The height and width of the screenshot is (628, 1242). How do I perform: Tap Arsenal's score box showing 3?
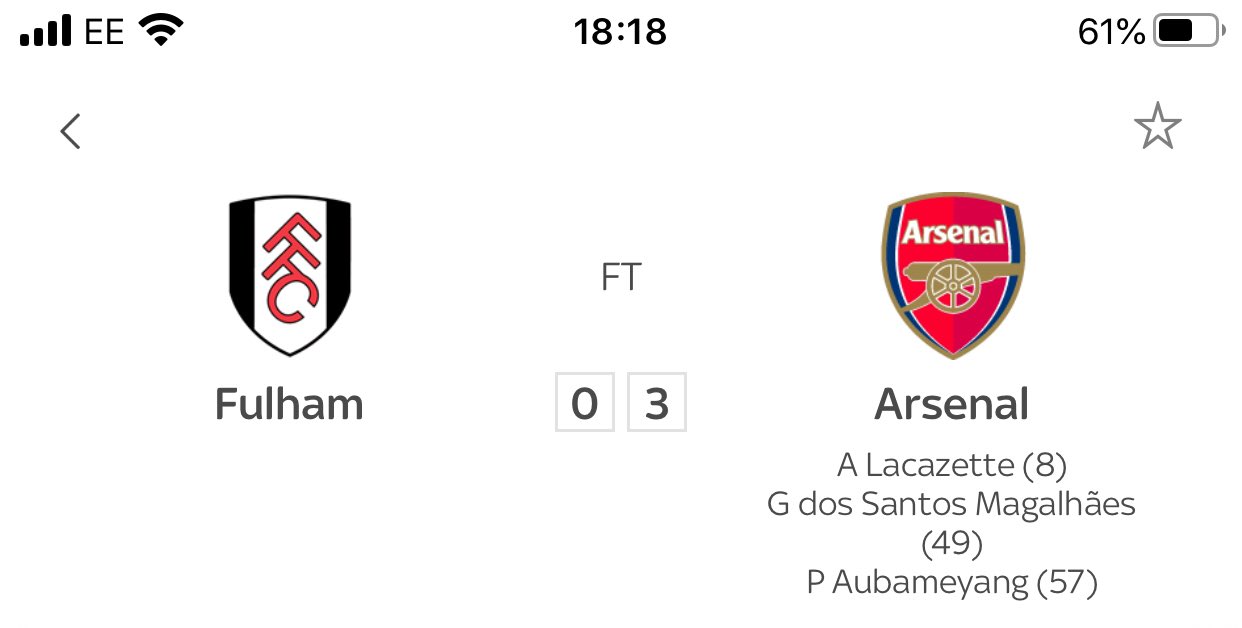coord(656,404)
